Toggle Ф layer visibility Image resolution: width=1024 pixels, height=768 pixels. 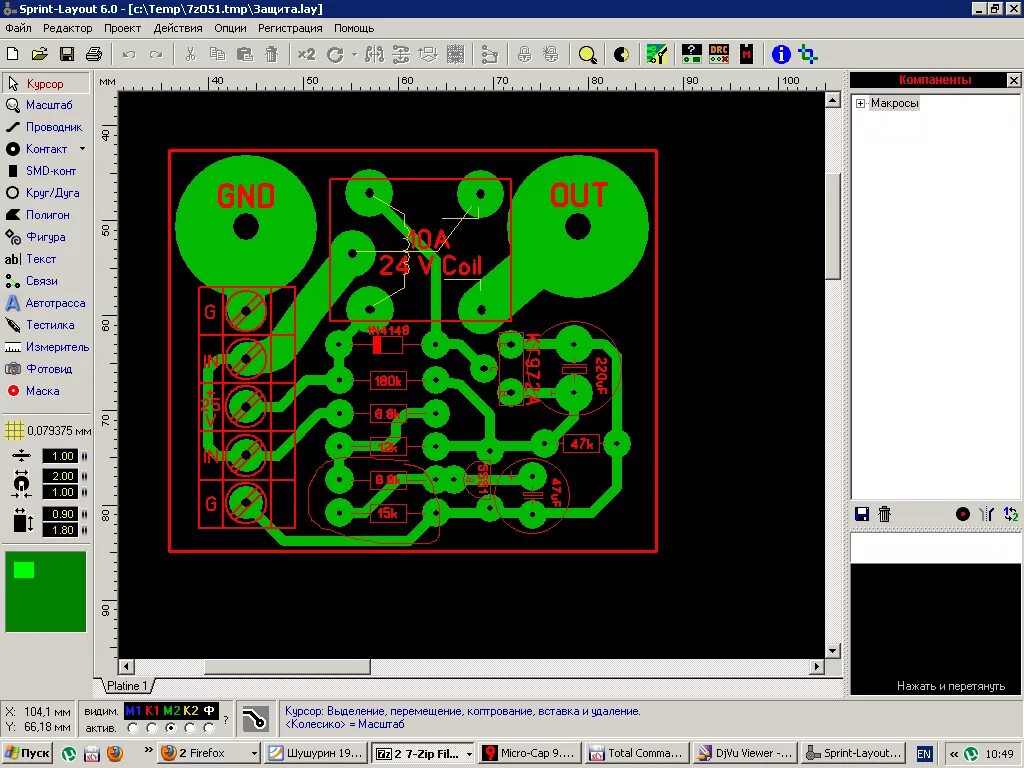[209, 711]
